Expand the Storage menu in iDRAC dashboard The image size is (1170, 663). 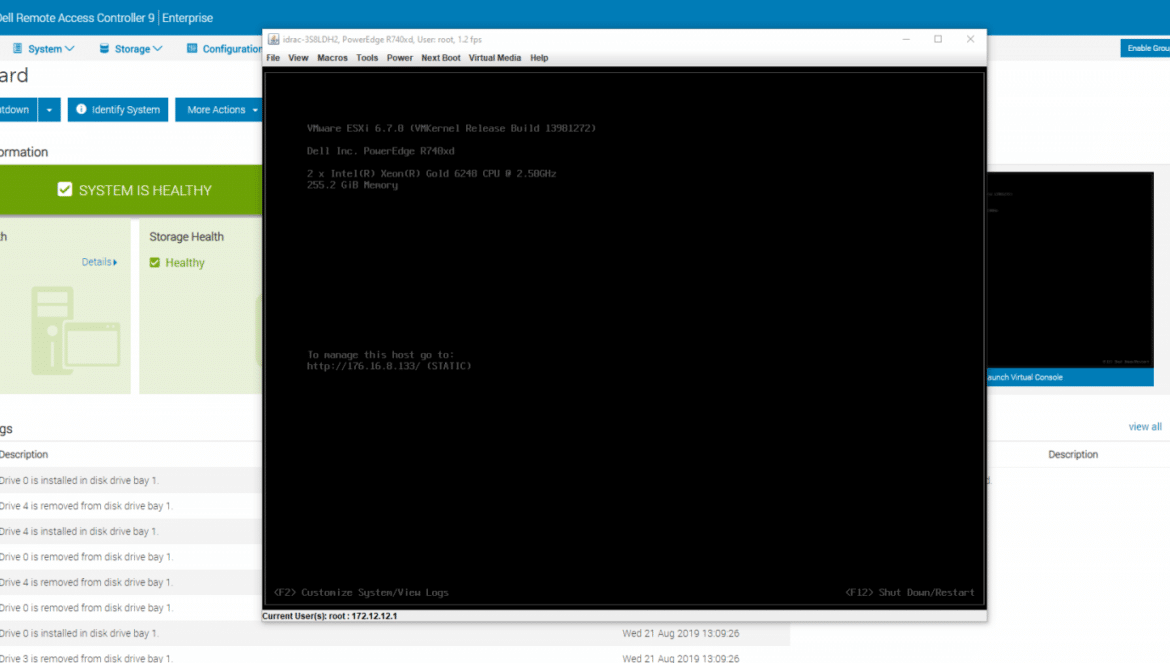pos(131,48)
